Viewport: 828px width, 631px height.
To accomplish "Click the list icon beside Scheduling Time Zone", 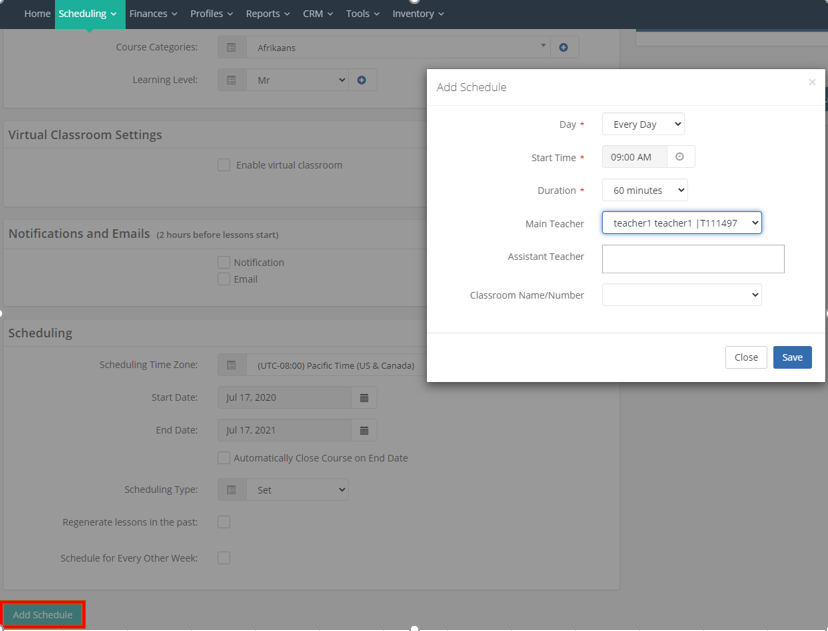I will 232,365.
